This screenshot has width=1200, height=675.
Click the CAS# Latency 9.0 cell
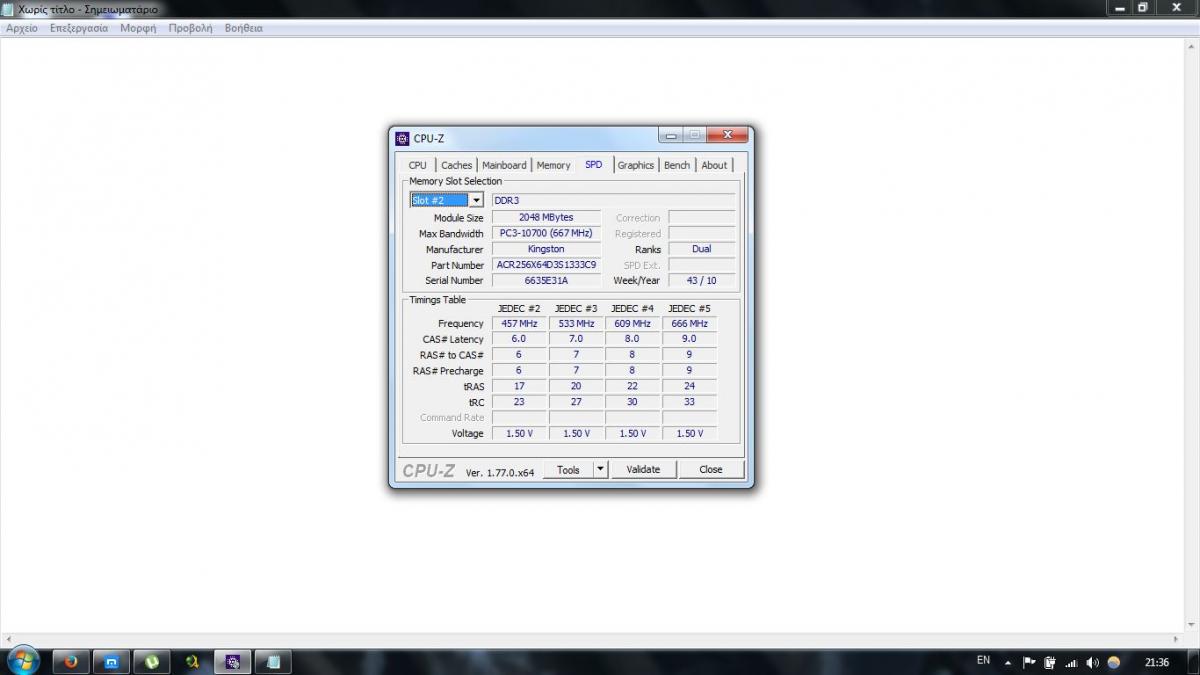(689, 339)
